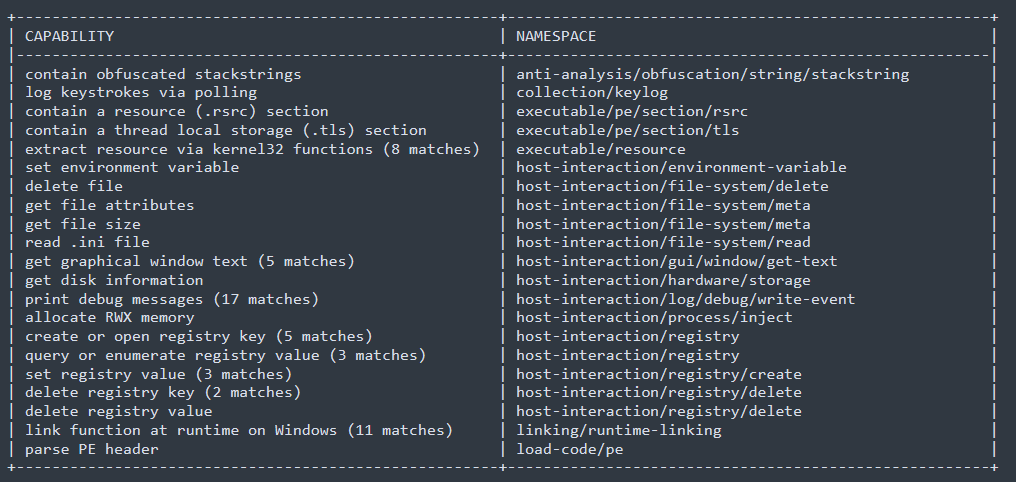This screenshot has width=1016, height=482.
Task: Click the 'allocate RWX memory' capability
Action: click(109, 317)
